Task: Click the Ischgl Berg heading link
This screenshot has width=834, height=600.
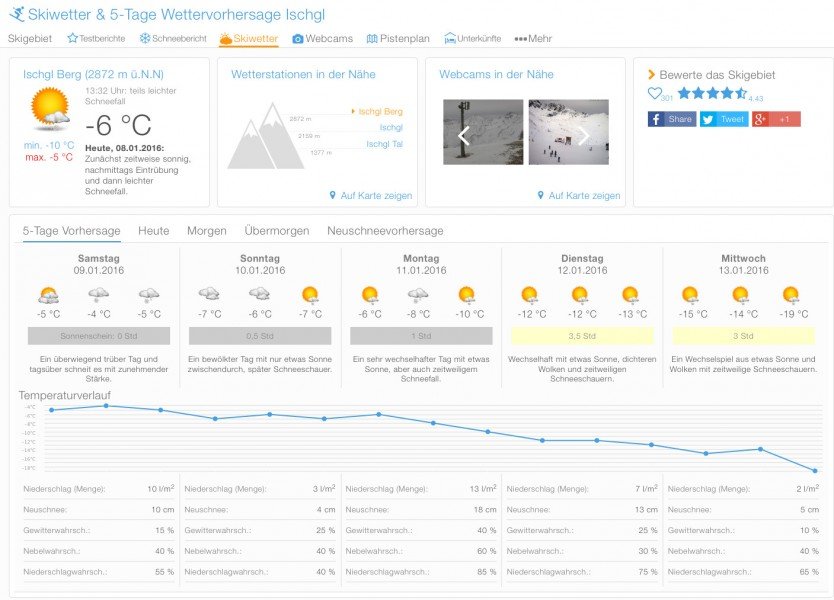Action: [93, 74]
